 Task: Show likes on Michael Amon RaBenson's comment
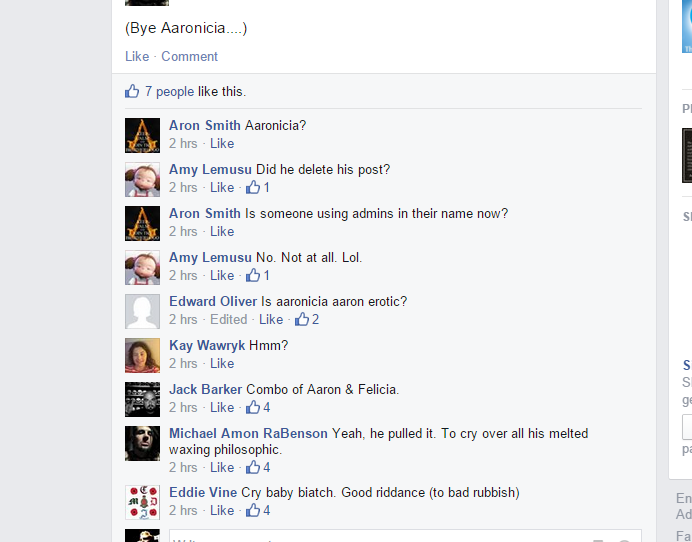click(x=258, y=467)
